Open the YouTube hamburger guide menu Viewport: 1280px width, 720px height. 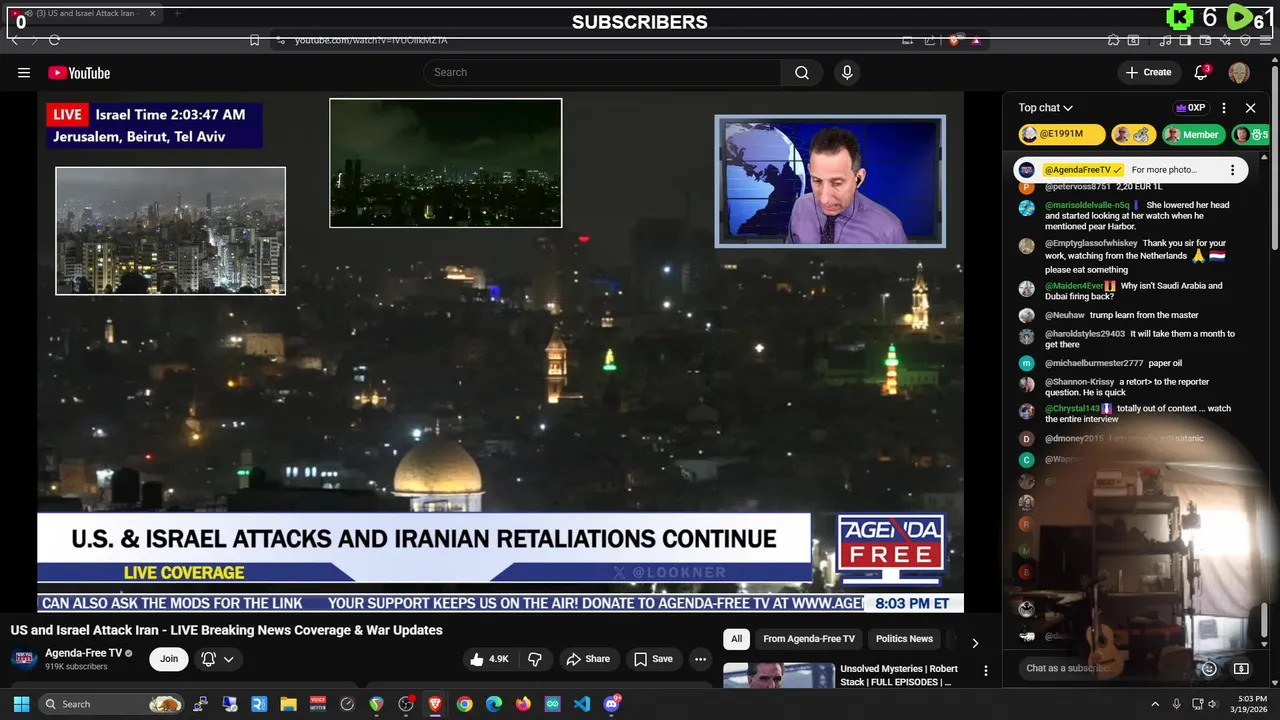coord(24,72)
